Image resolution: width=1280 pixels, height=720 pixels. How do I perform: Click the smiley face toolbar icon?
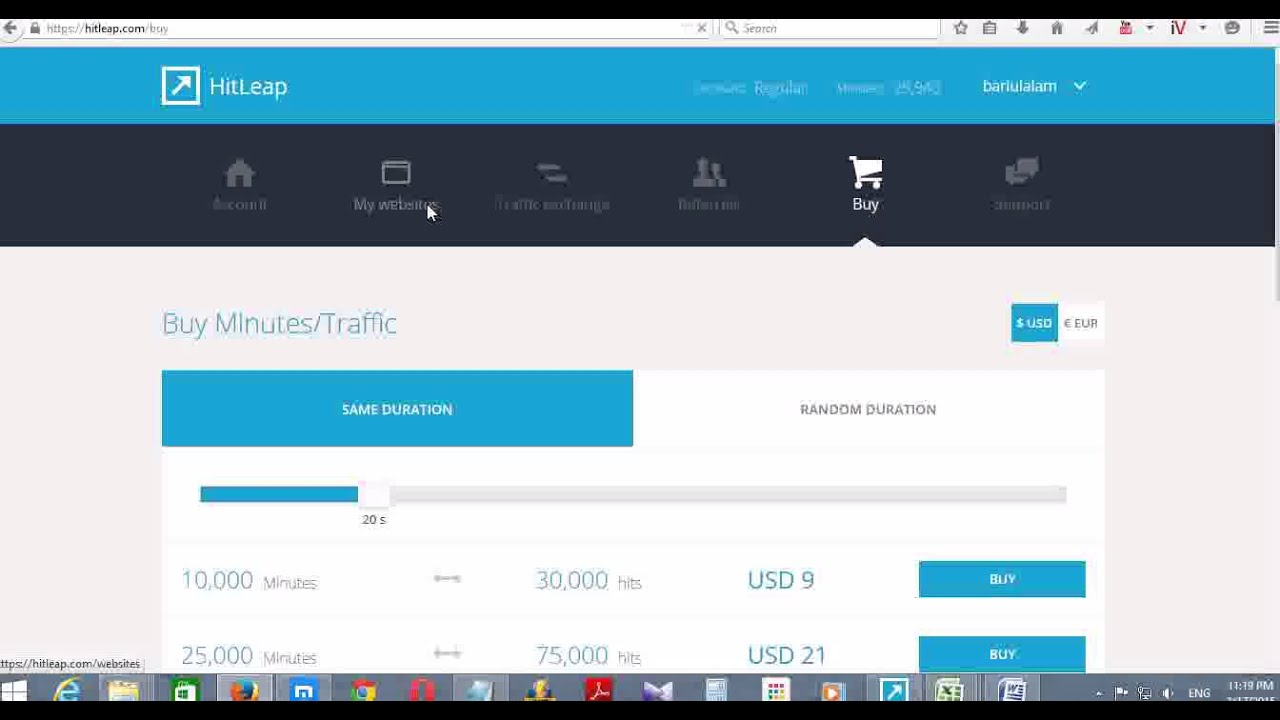coord(1232,28)
